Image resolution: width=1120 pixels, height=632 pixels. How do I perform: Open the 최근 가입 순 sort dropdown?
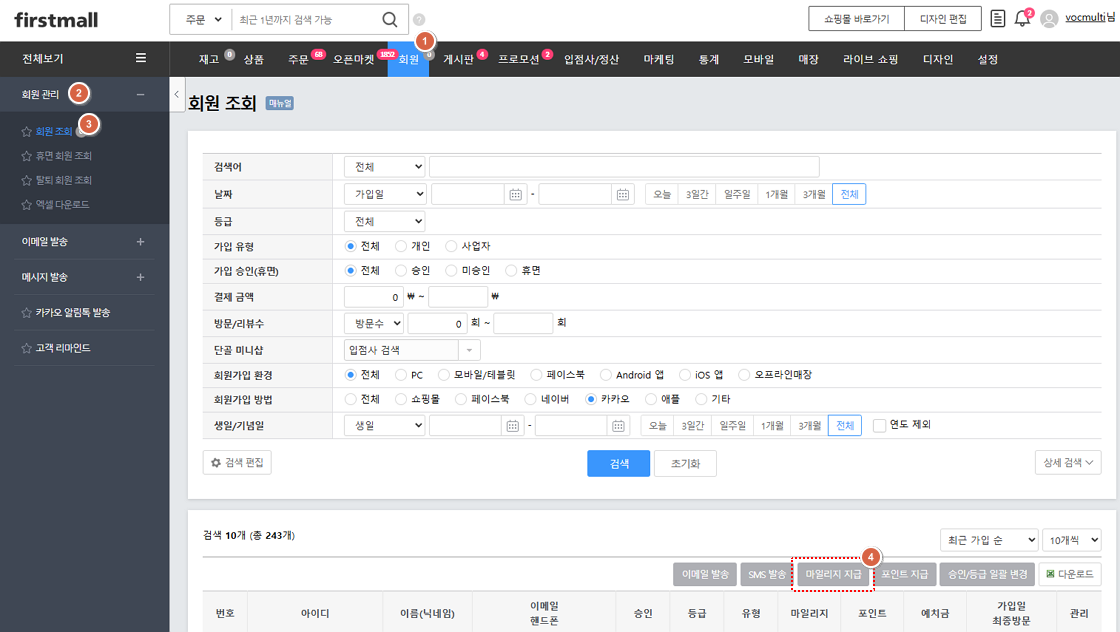pyautogui.click(x=989, y=541)
